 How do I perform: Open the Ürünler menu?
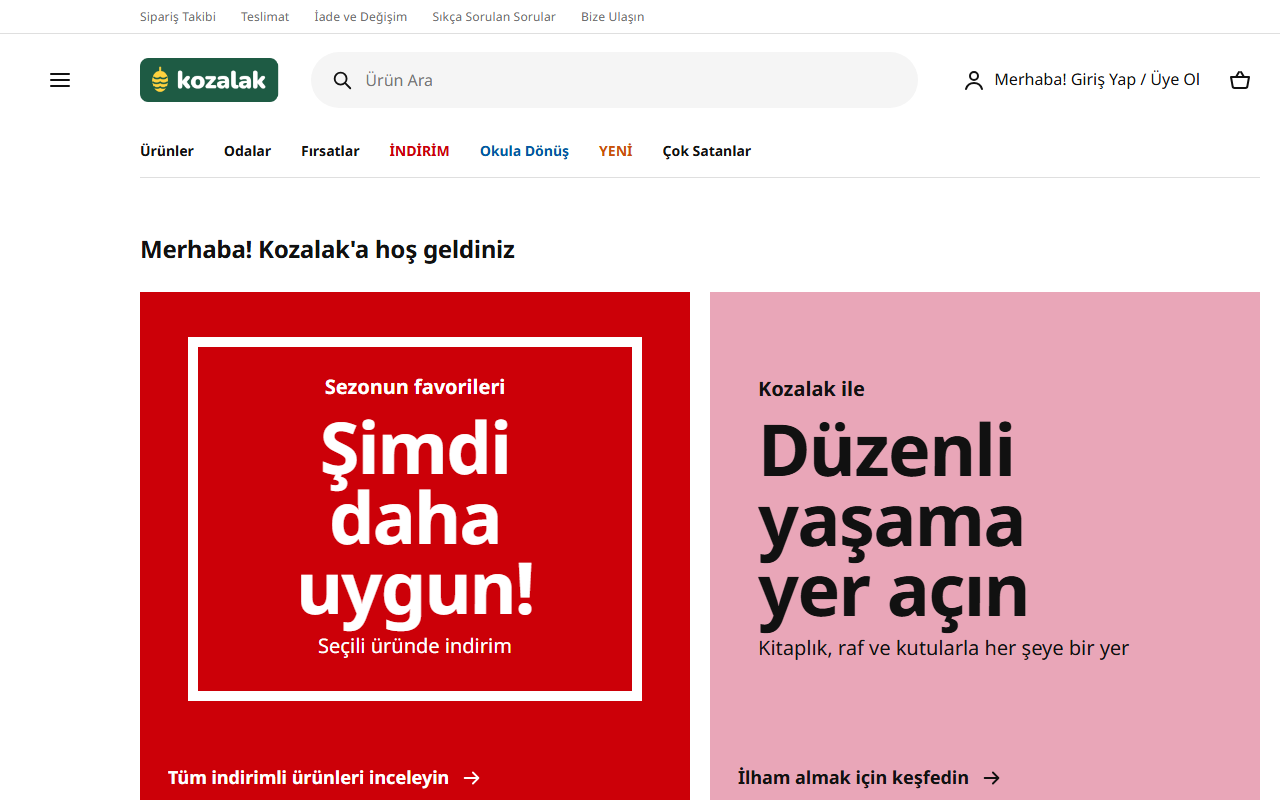coord(167,151)
